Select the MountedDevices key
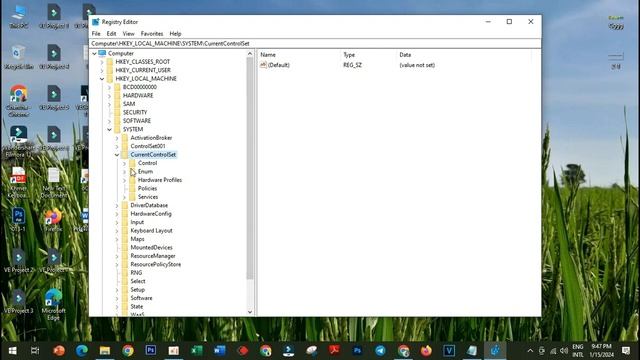 pos(151,247)
